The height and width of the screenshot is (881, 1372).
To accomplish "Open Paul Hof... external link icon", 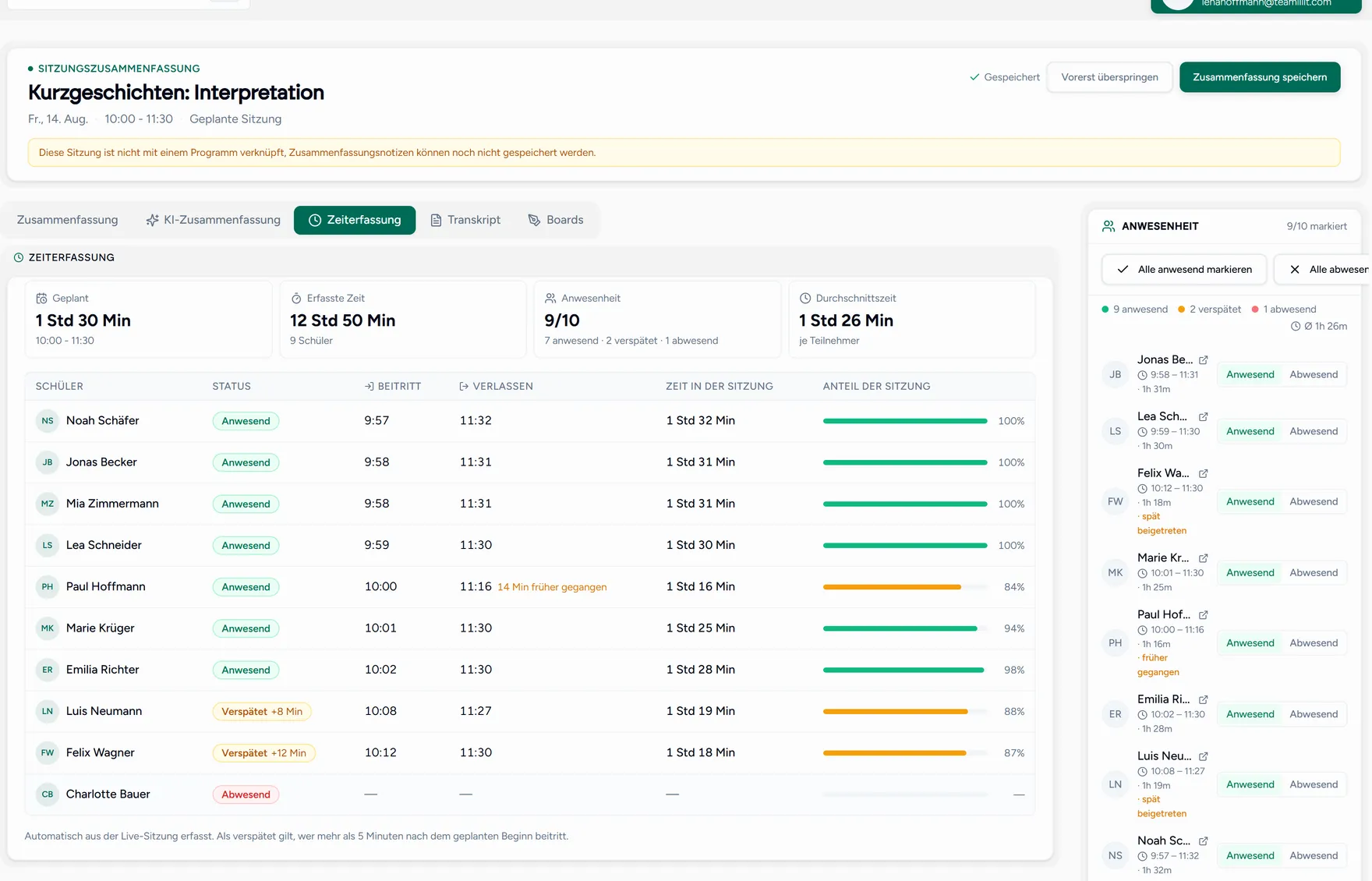I will (x=1204, y=614).
